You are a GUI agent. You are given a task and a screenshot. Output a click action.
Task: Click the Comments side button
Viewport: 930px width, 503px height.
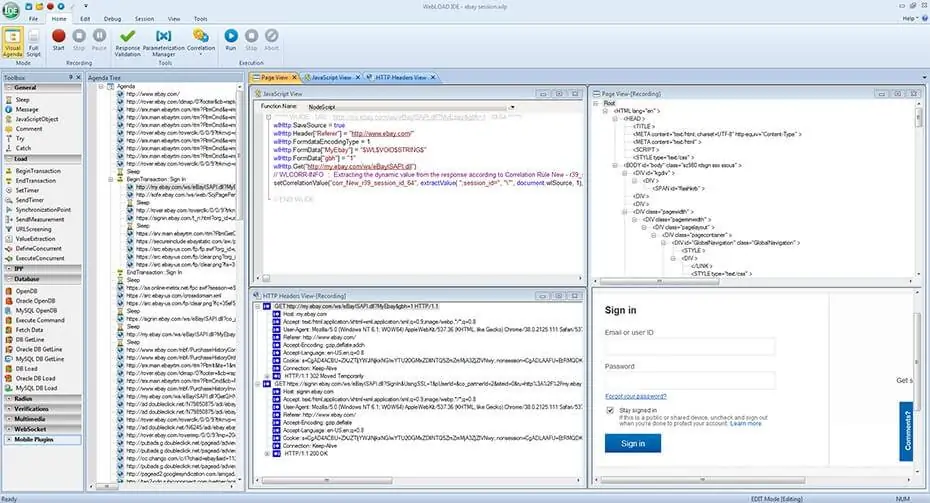[906, 431]
